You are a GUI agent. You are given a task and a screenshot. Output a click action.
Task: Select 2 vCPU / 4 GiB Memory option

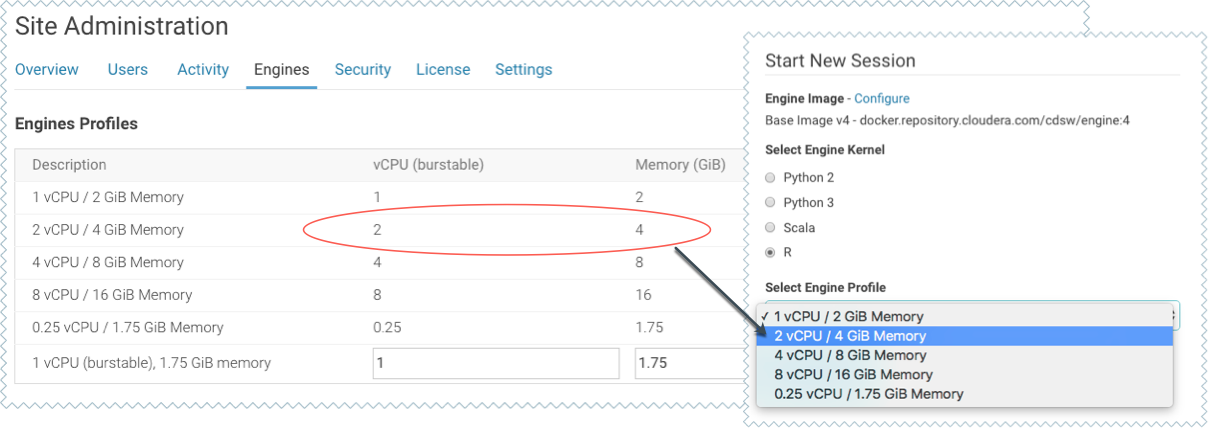[850, 336]
